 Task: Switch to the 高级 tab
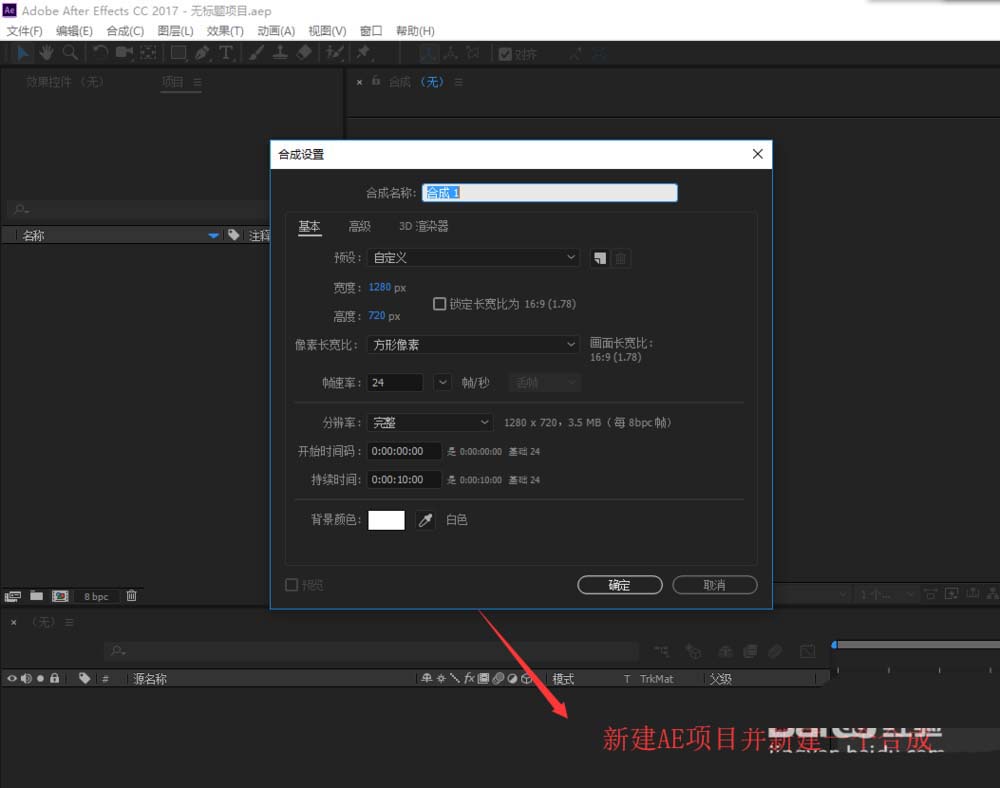click(359, 226)
